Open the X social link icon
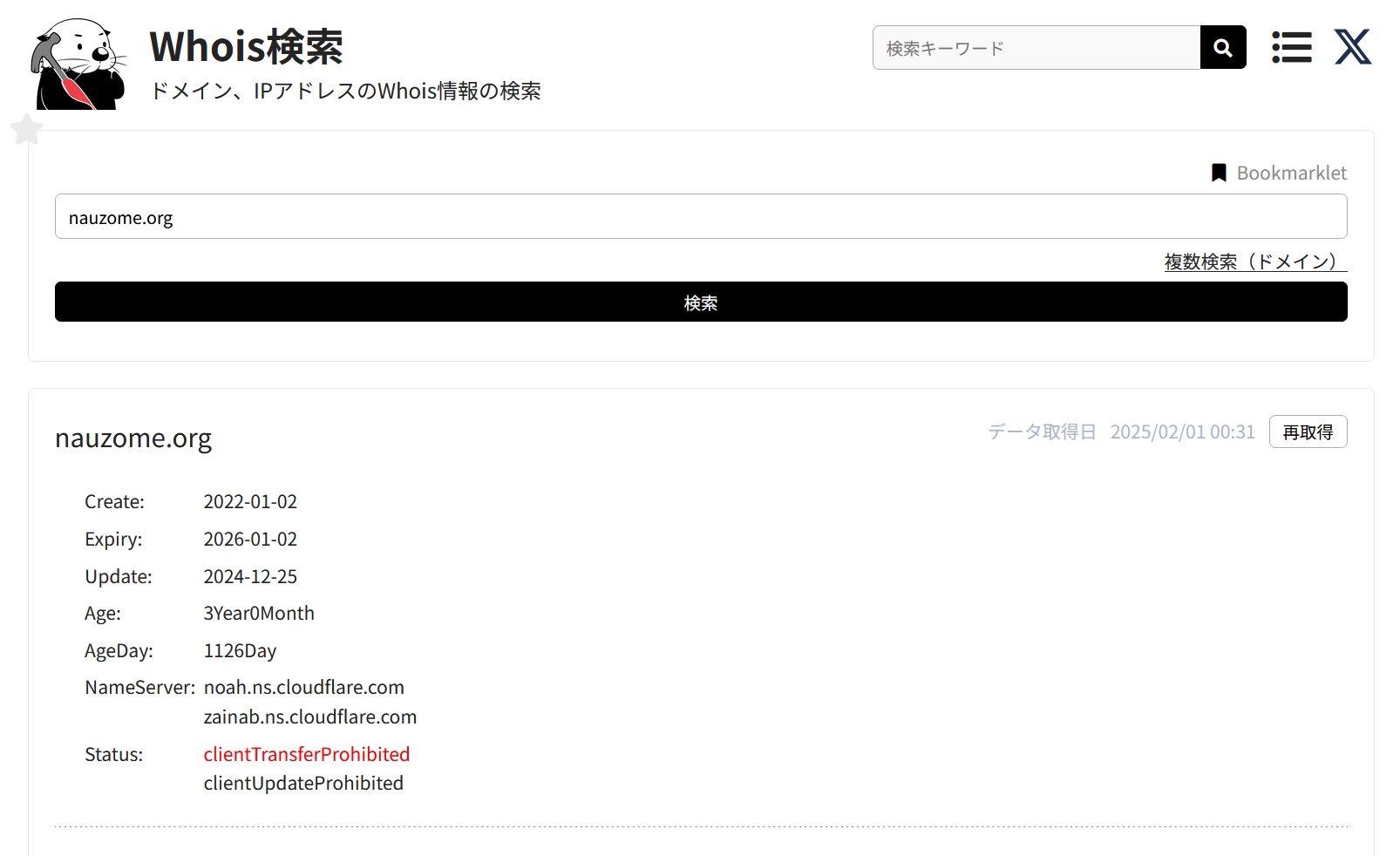The image size is (1400, 856). 1352,47
